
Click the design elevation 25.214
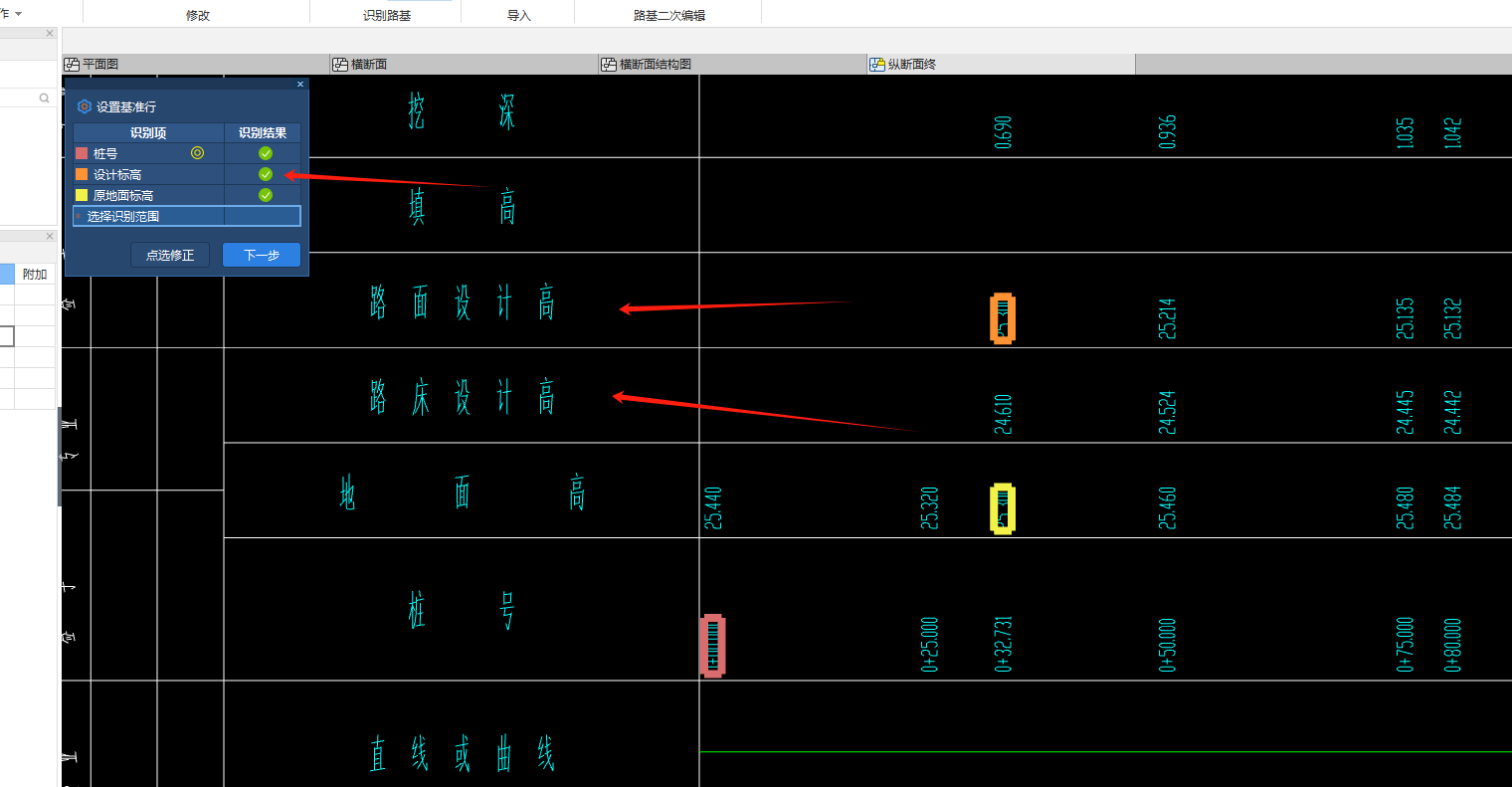pos(1167,318)
